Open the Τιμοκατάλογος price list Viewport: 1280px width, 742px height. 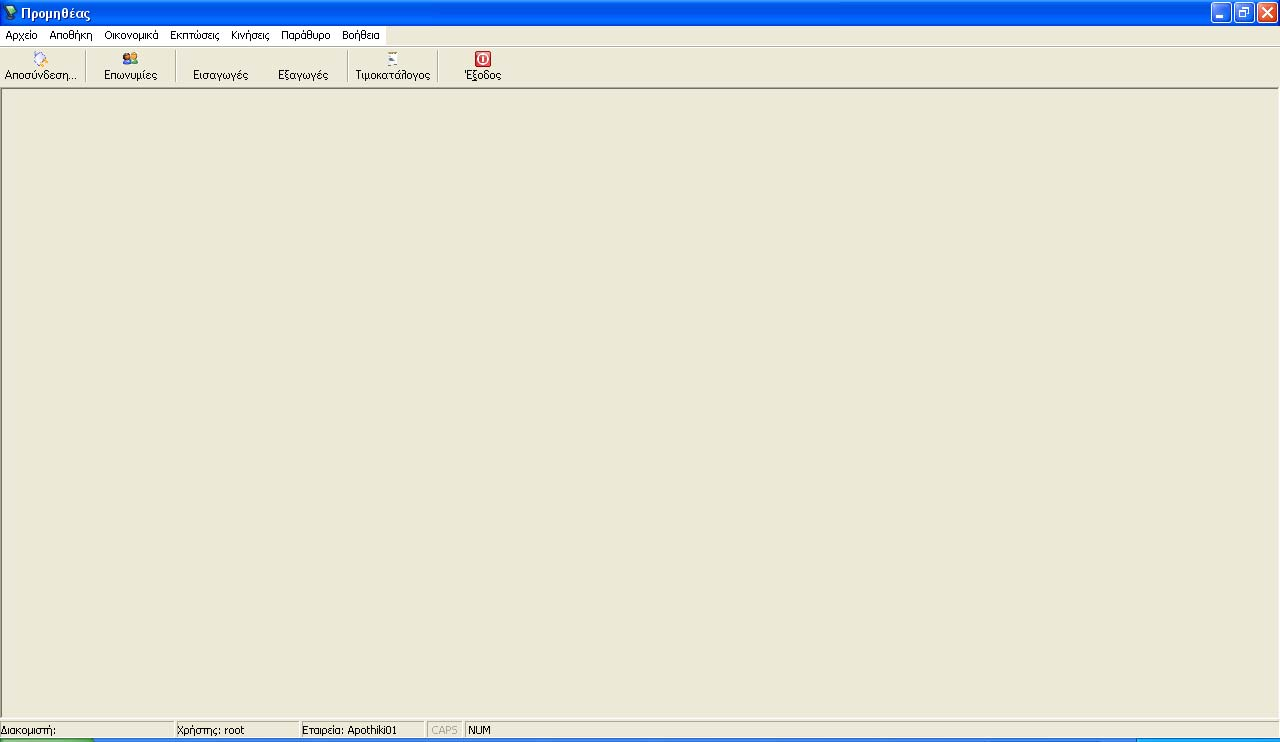click(393, 67)
